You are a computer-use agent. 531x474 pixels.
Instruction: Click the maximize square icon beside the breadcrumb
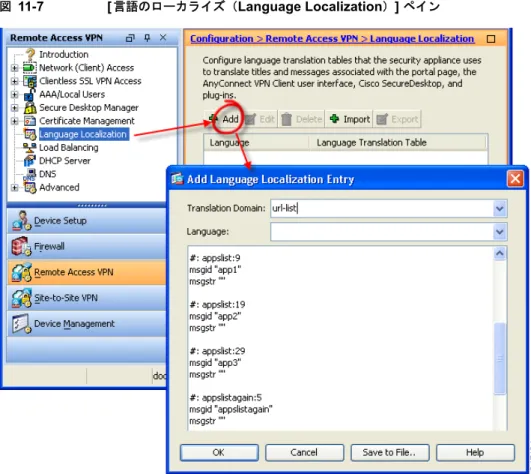point(491,39)
